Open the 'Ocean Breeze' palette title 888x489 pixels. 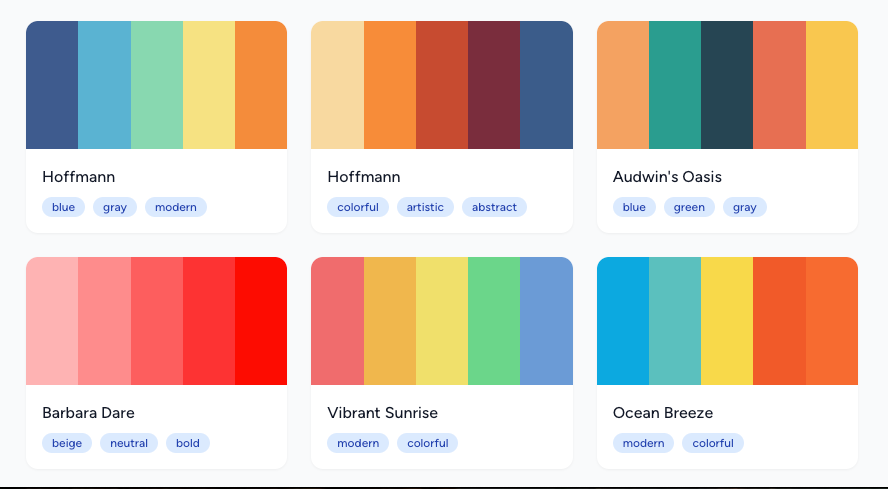coord(663,413)
